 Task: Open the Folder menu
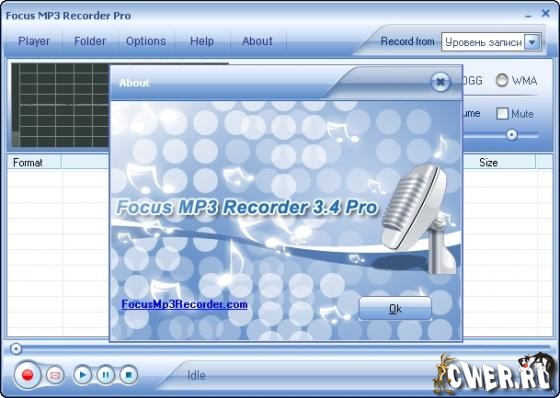90,41
